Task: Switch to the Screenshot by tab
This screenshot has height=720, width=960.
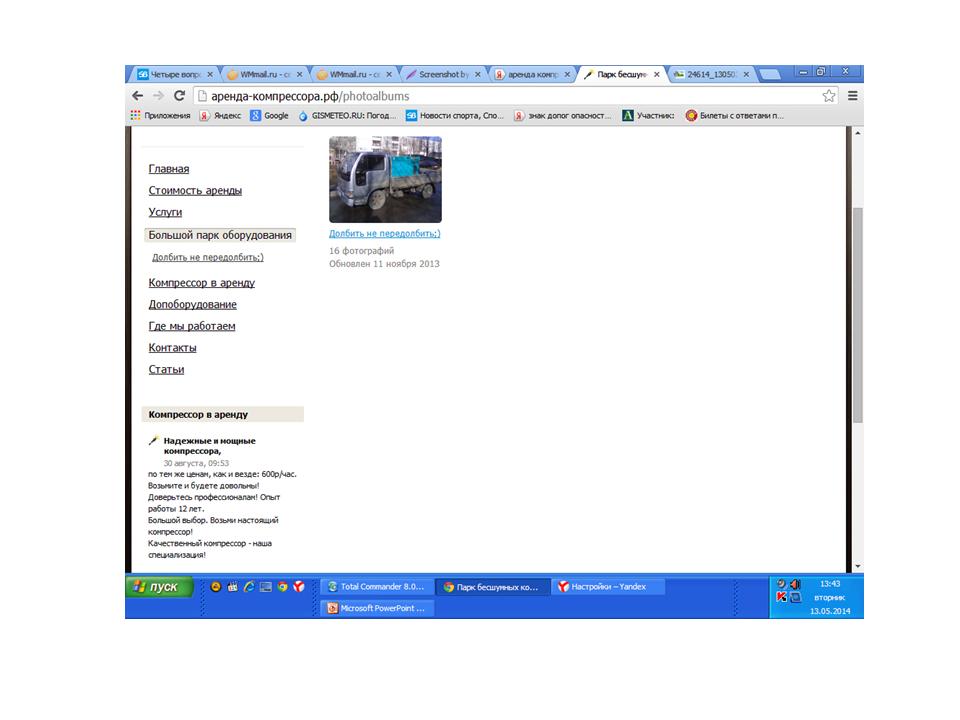Action: click(x=443, y=74)
